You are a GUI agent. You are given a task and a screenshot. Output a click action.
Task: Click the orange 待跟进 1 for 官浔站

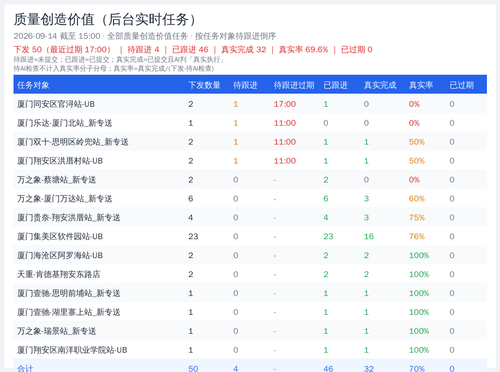coord(236,104)
